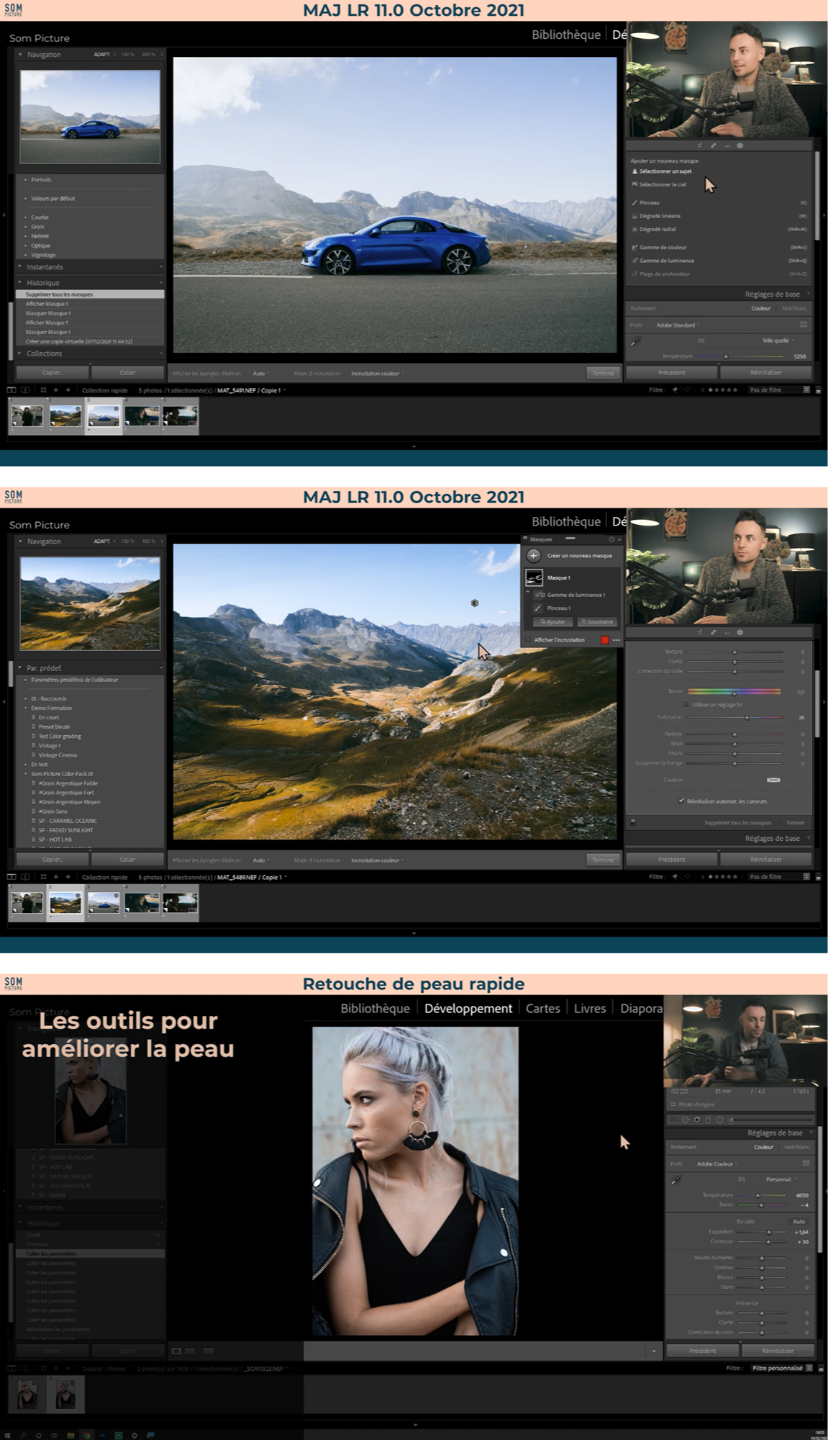Open Livres module tab
This screenshot has width=828, height=1440.
(x=590, y=1008)
